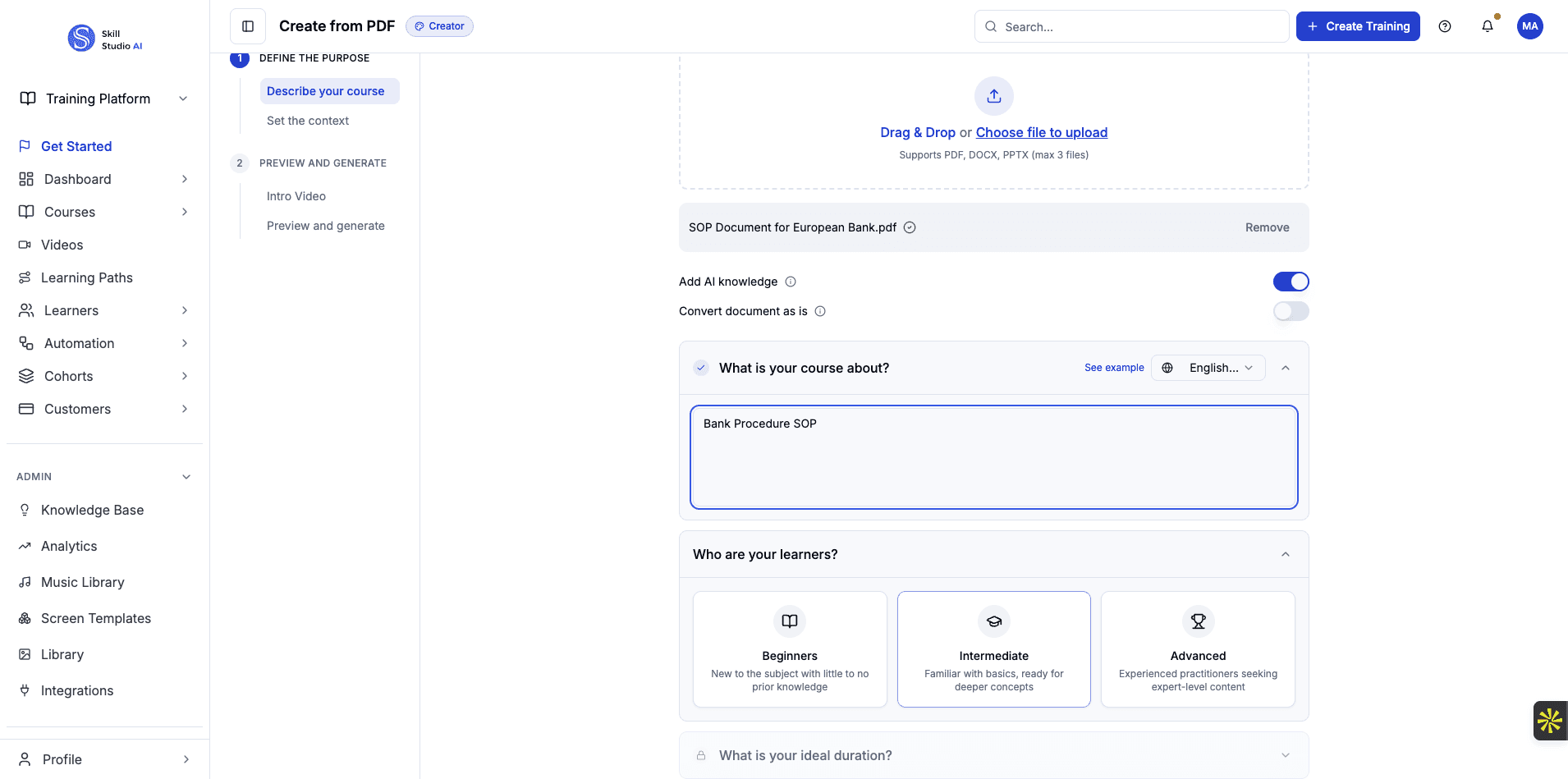Screen dimensions: 1568x779
Task: Open the Learning Paths section
Action: pyautogui.click(x=87, y=277)
